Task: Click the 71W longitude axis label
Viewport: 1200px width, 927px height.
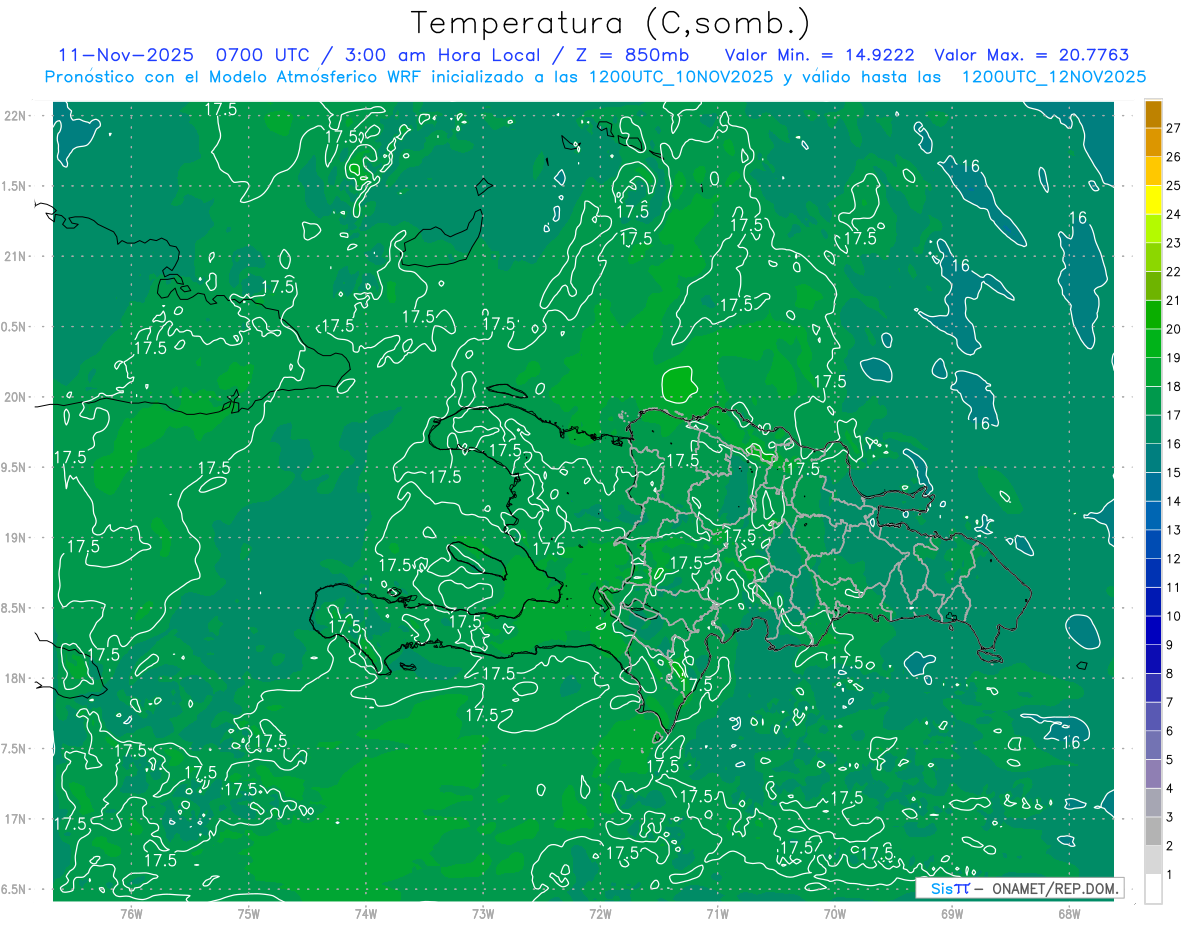Action: [717, 914]
